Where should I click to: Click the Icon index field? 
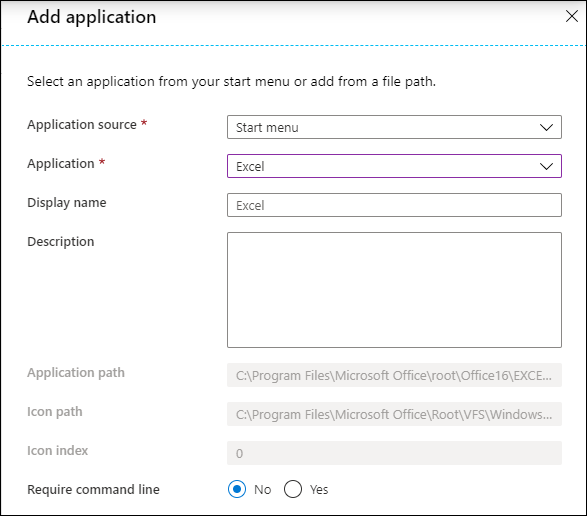click(x=394, y=453)
